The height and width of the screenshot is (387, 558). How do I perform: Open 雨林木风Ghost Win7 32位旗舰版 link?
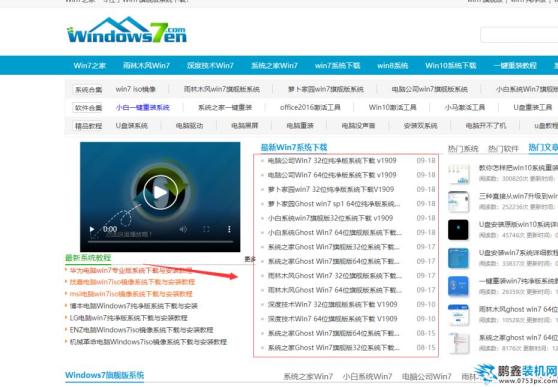tap(335, 276)
